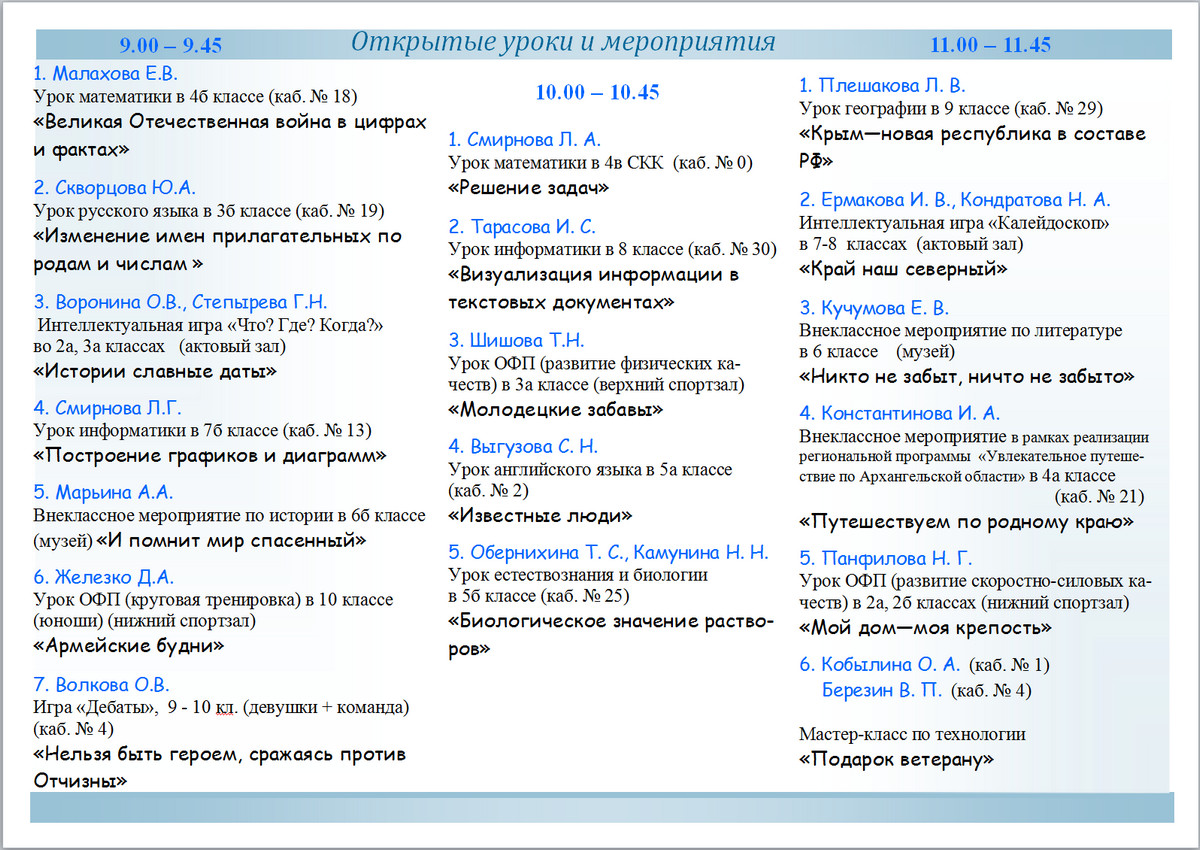Select the time heading '10.00 – 10.45'
1200x850 pixels.
pos(598,92)
